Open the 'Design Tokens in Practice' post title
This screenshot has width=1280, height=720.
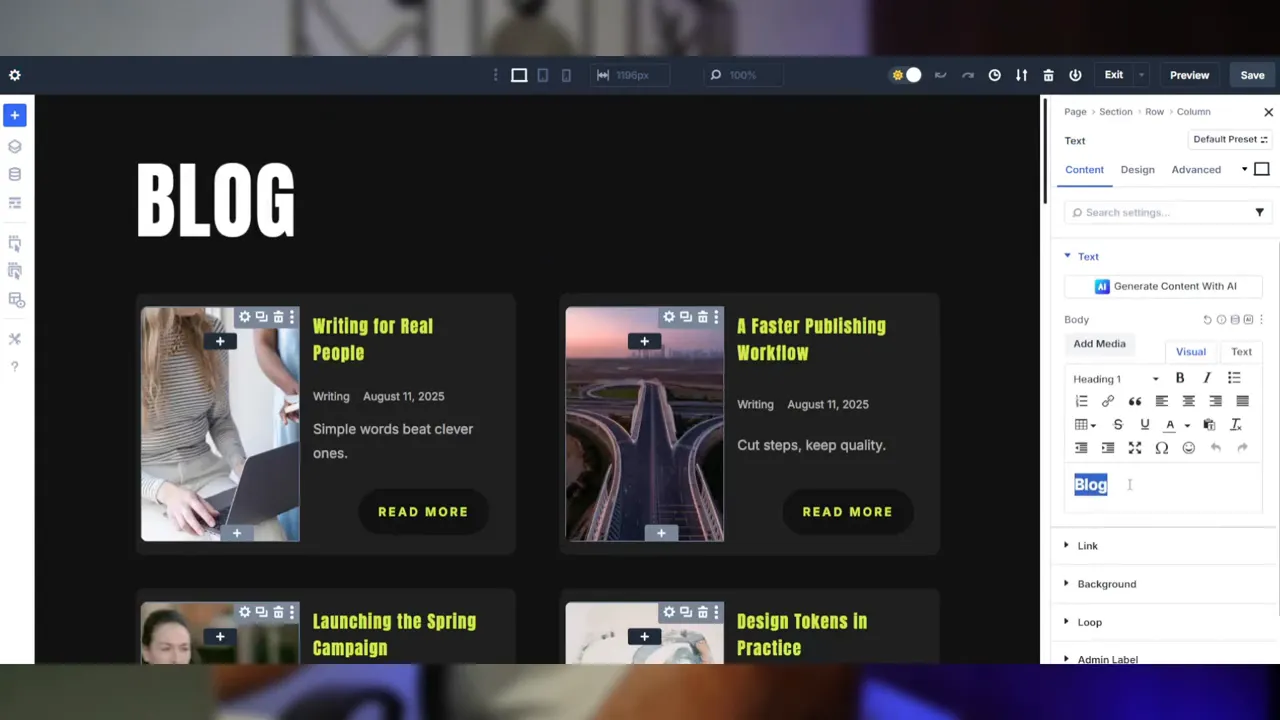coord(802,634)
